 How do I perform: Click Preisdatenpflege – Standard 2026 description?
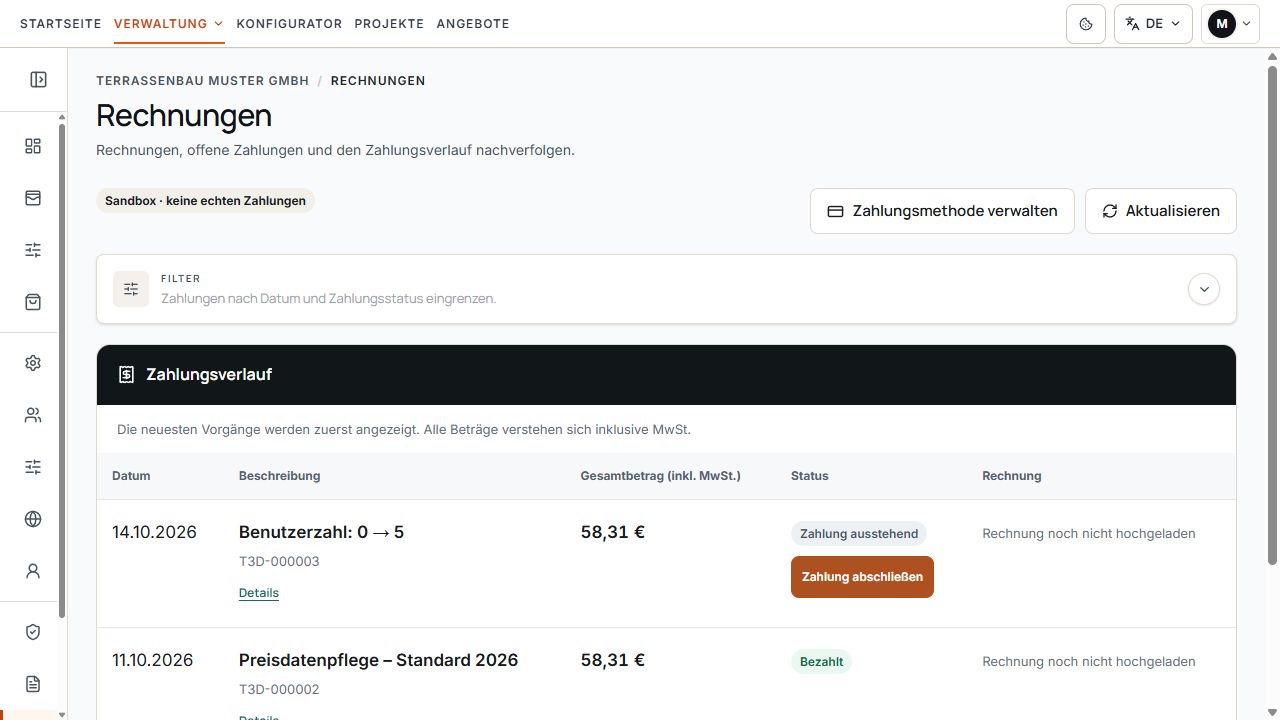(x=379, y=660)
